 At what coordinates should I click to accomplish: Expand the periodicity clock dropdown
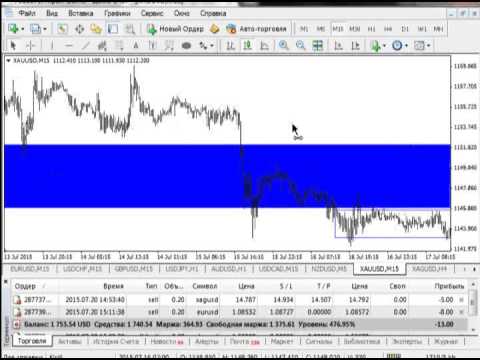pyautogui.click(x=406, y=46)
